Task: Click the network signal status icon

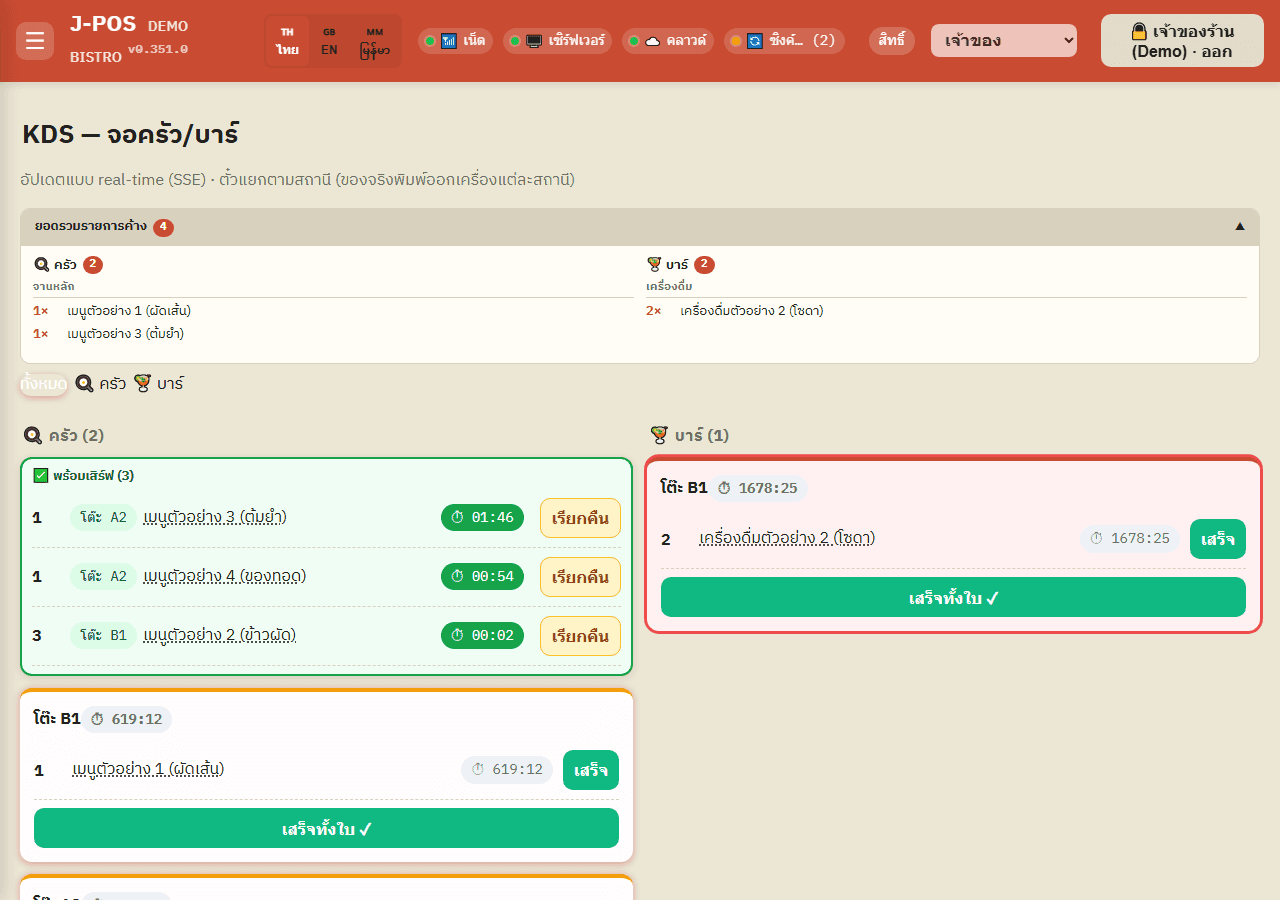Action: point(449,41)
